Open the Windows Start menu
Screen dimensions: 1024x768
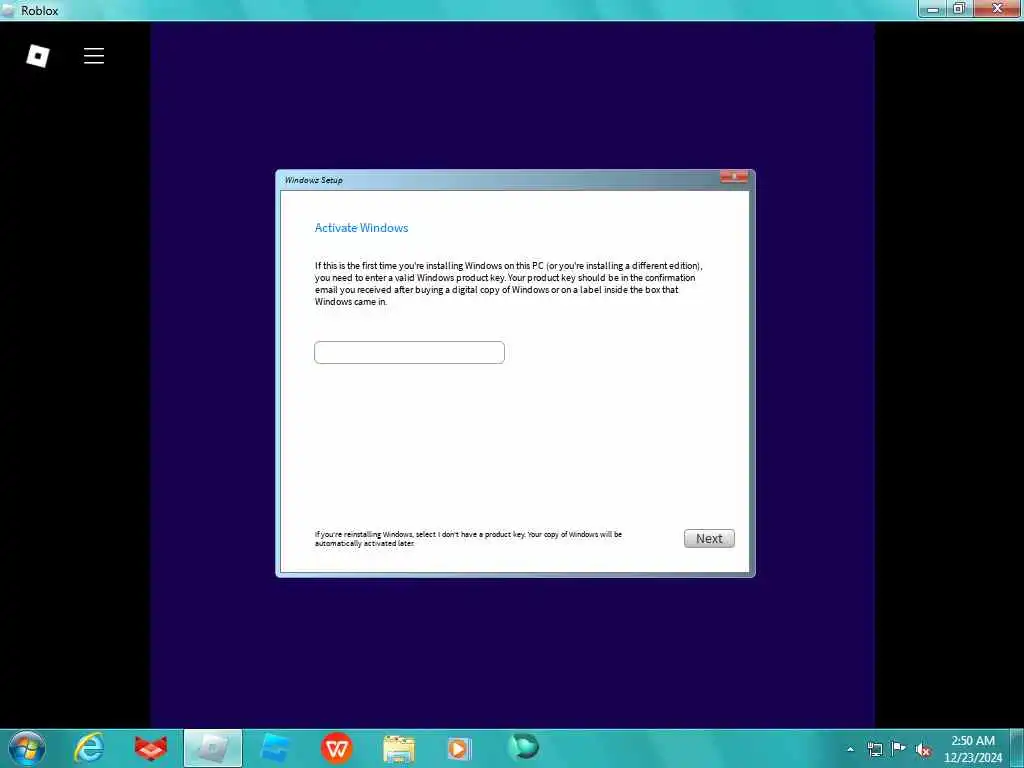tap(27, 748)
